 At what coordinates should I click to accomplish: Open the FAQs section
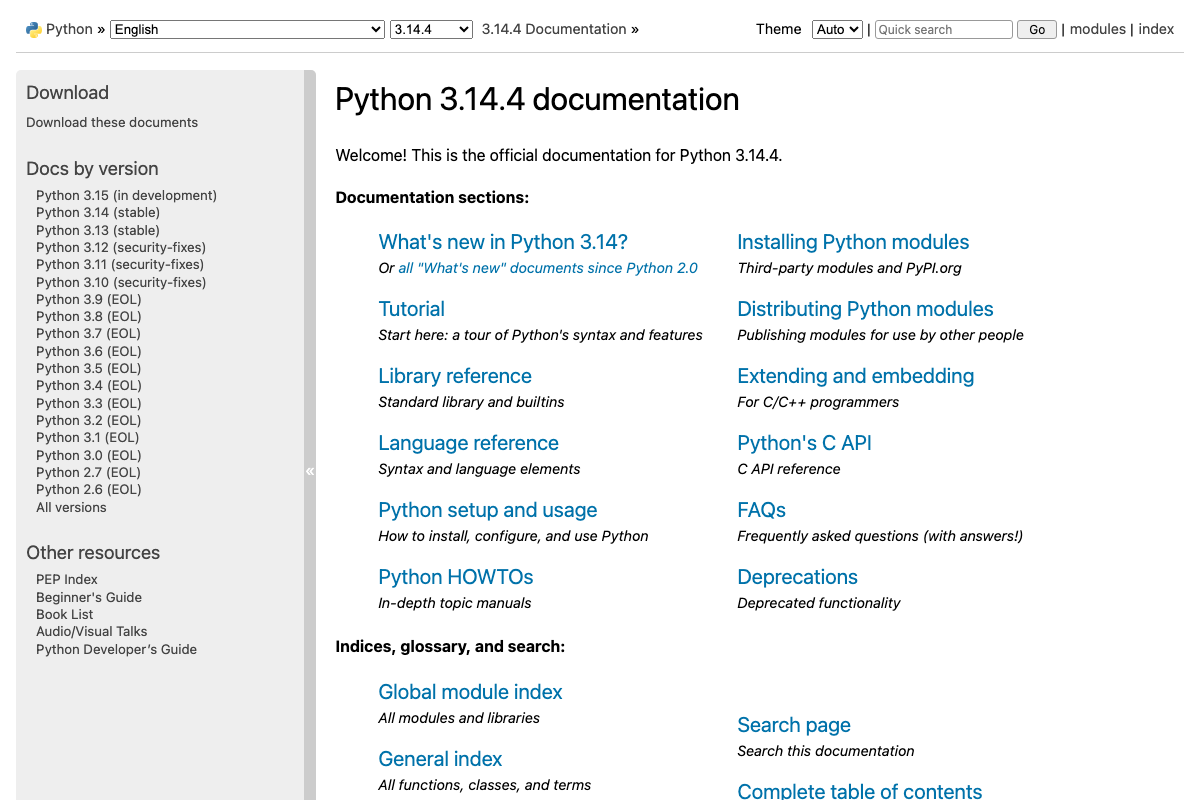(x=762, y=510)
